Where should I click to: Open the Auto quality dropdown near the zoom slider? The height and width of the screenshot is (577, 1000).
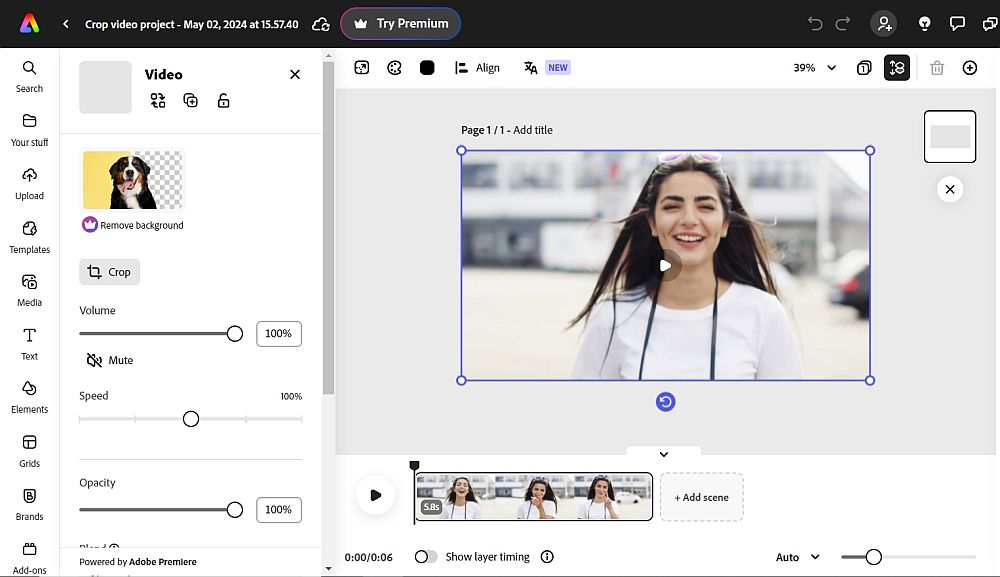796,556
